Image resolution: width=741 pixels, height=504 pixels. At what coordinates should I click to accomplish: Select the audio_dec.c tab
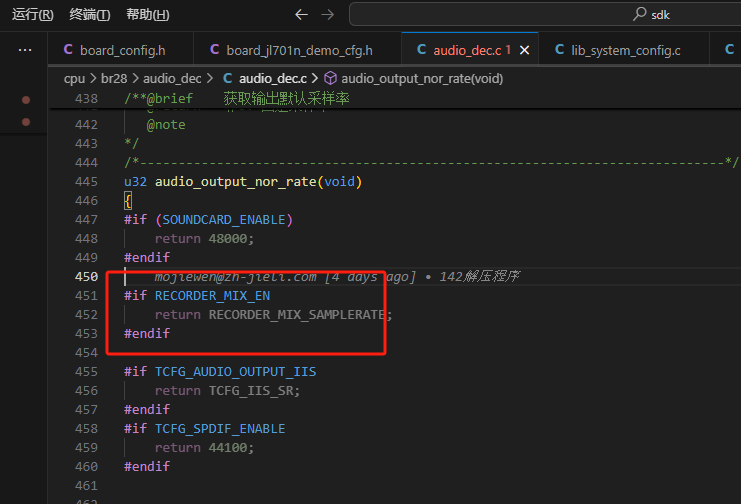[470, 50]
